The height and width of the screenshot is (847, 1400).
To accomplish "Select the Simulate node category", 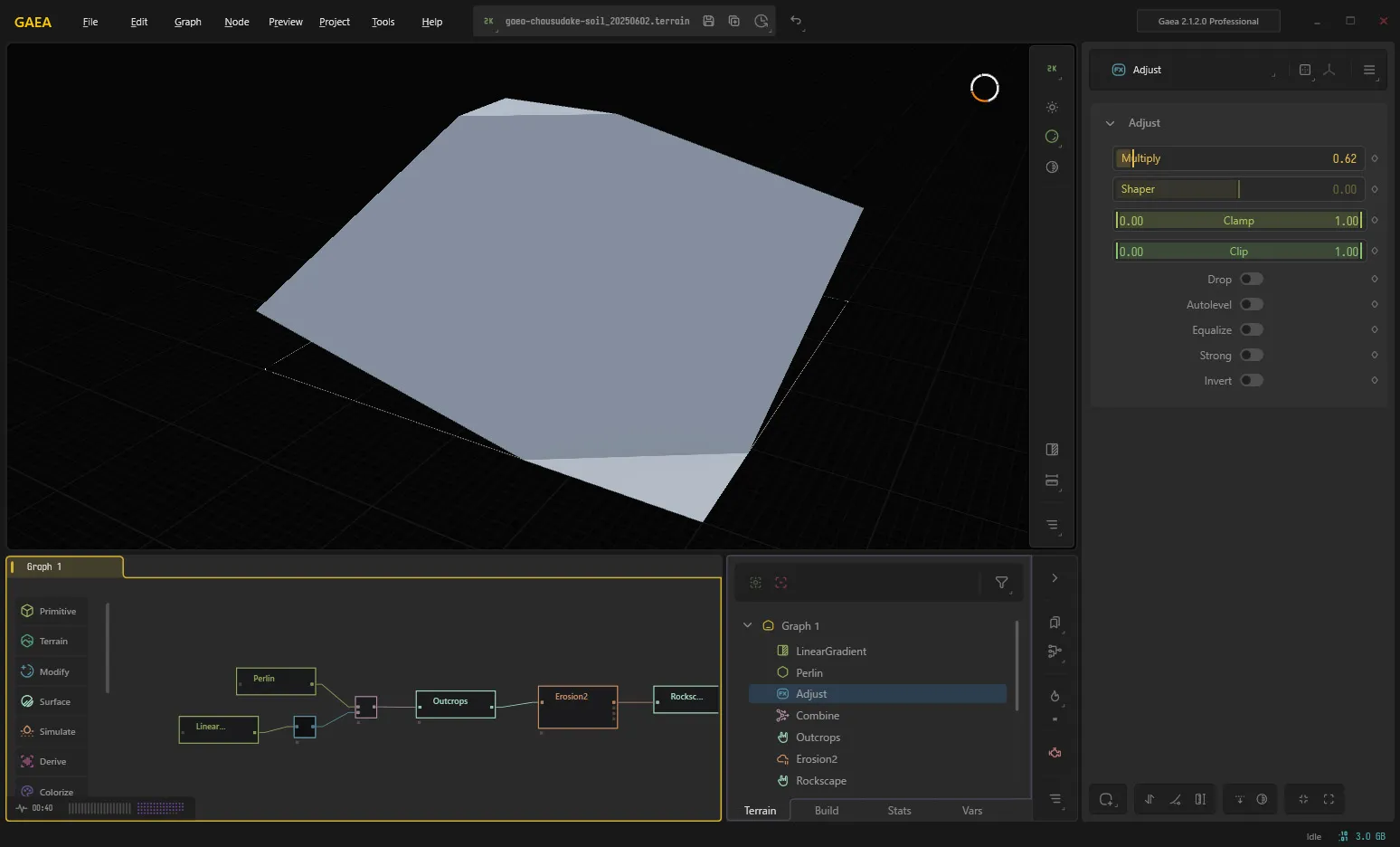I will 51,731.
